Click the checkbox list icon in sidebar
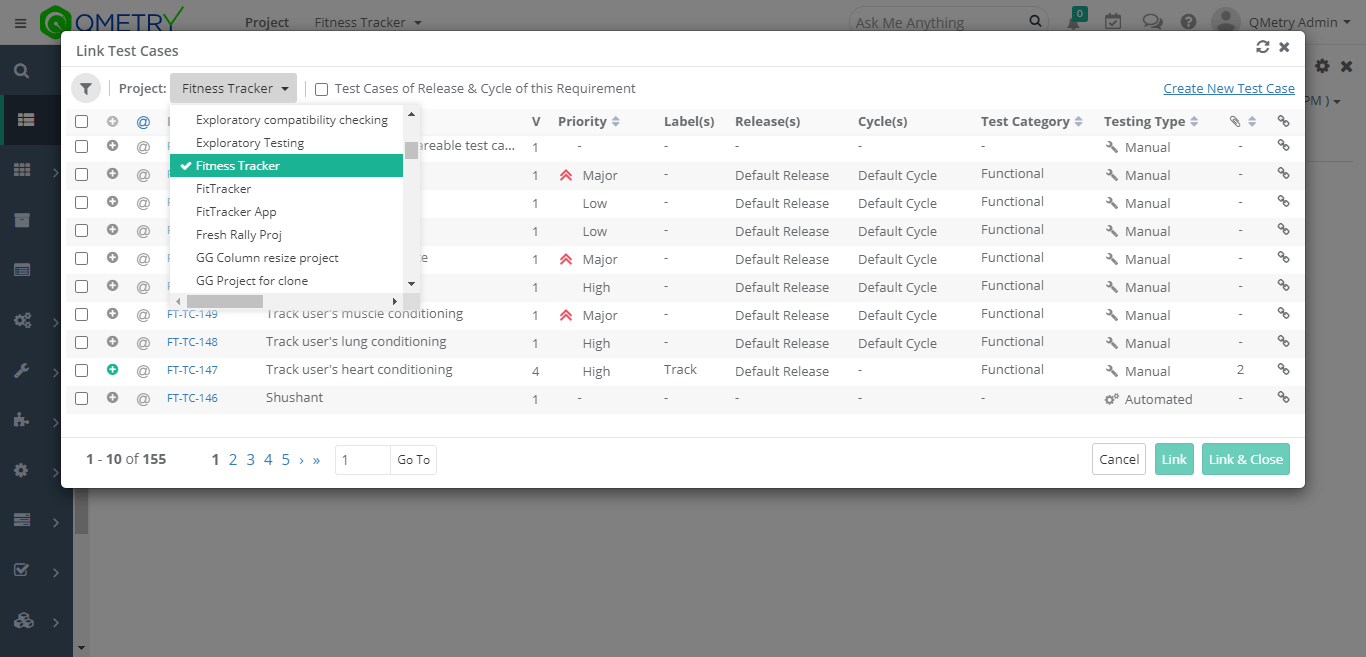Screen dimensions: 1366x657 coord(21,570)
